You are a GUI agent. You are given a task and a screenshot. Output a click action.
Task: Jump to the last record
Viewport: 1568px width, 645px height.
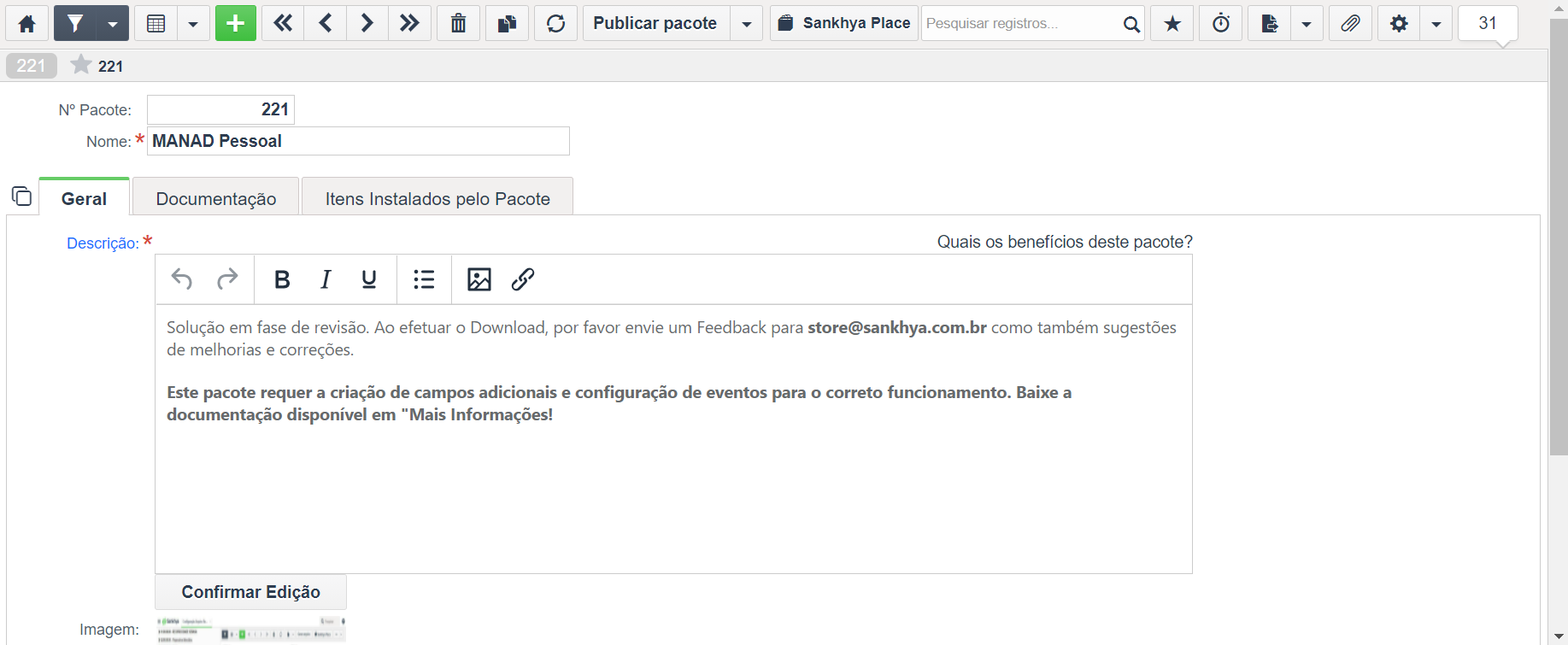coord(409,23)
